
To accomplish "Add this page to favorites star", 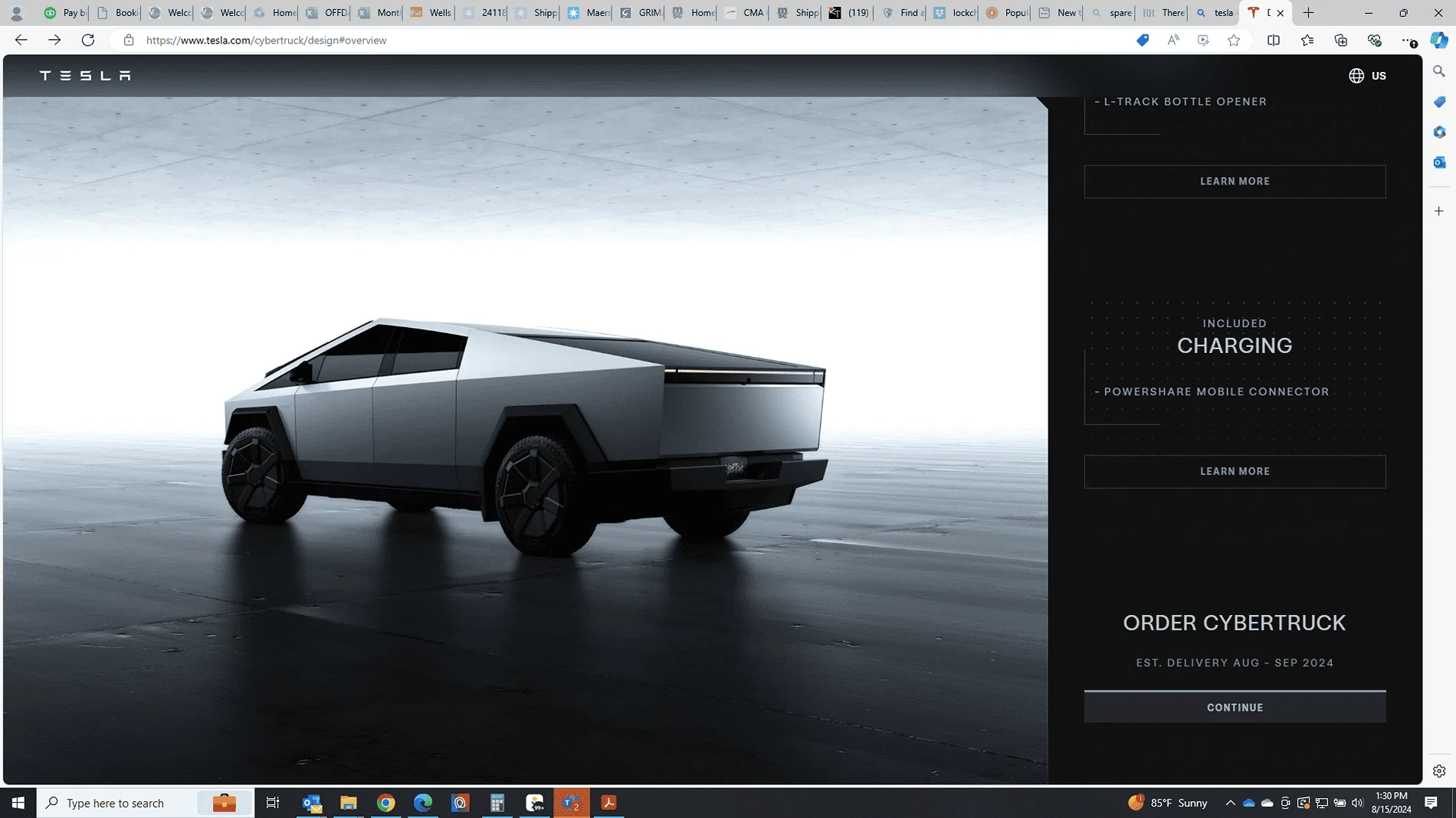I will click(1234, 40).
